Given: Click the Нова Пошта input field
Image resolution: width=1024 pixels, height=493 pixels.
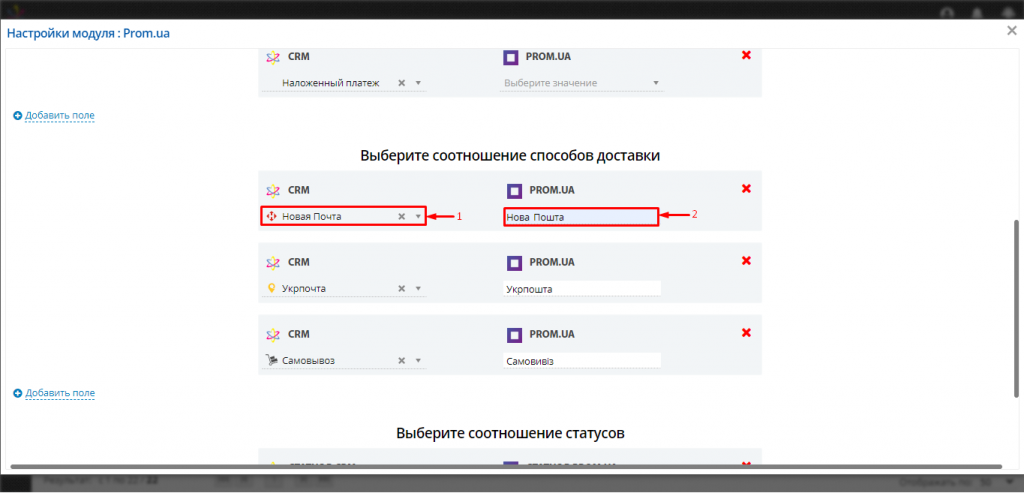Looking at the screenshot, I should [581, 217].
